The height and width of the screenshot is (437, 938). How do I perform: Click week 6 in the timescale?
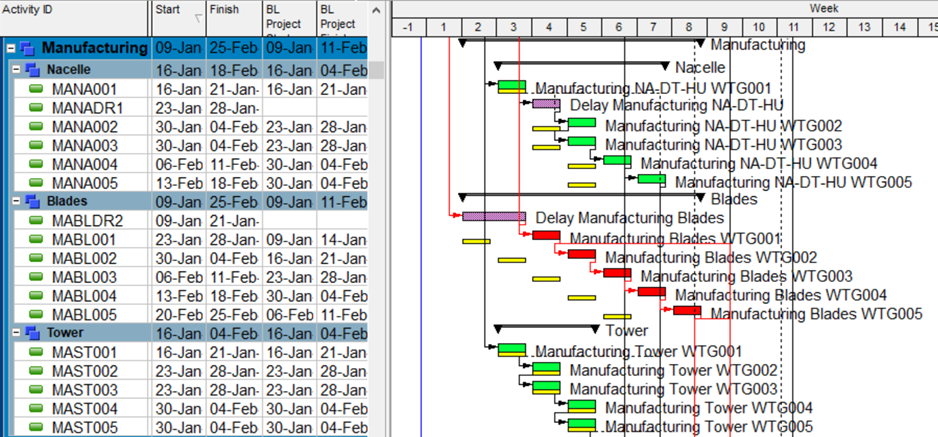[x=619, y=27]
